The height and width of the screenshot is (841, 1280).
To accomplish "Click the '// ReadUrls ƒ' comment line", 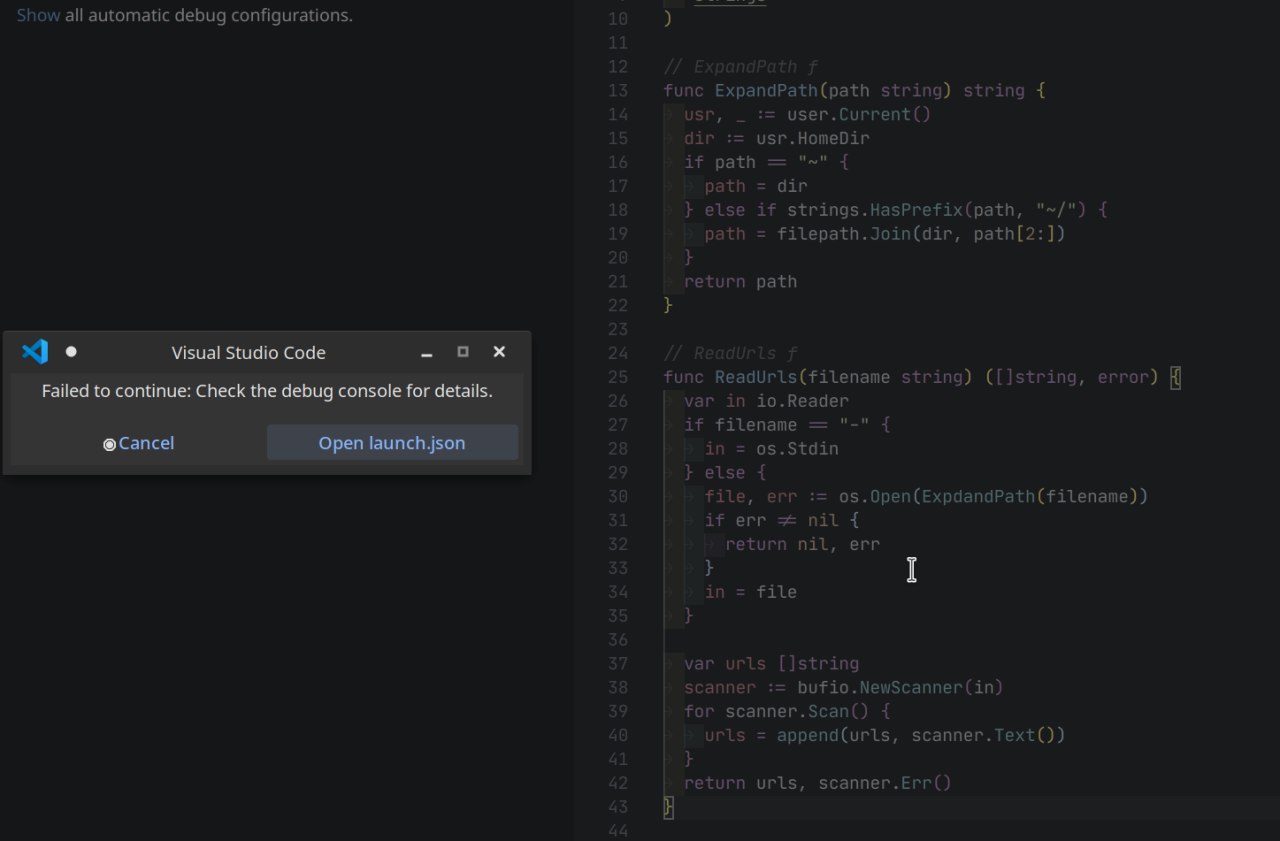I will (730, 353).
